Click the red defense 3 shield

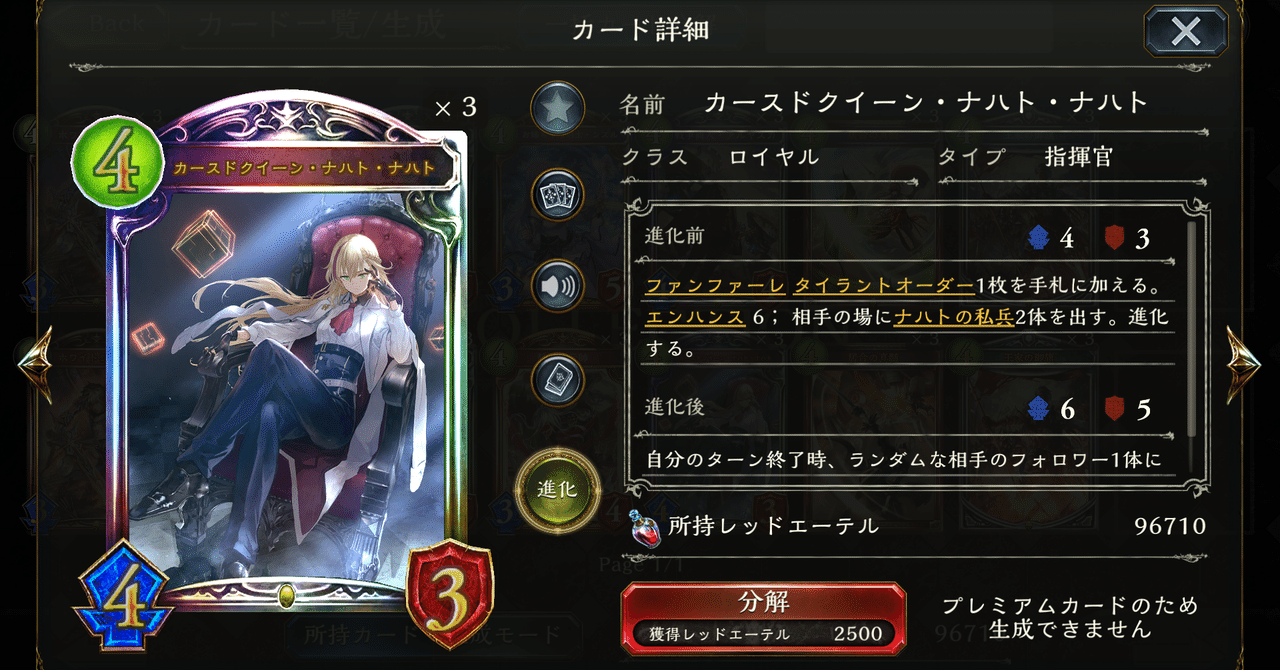click(449, 593)
